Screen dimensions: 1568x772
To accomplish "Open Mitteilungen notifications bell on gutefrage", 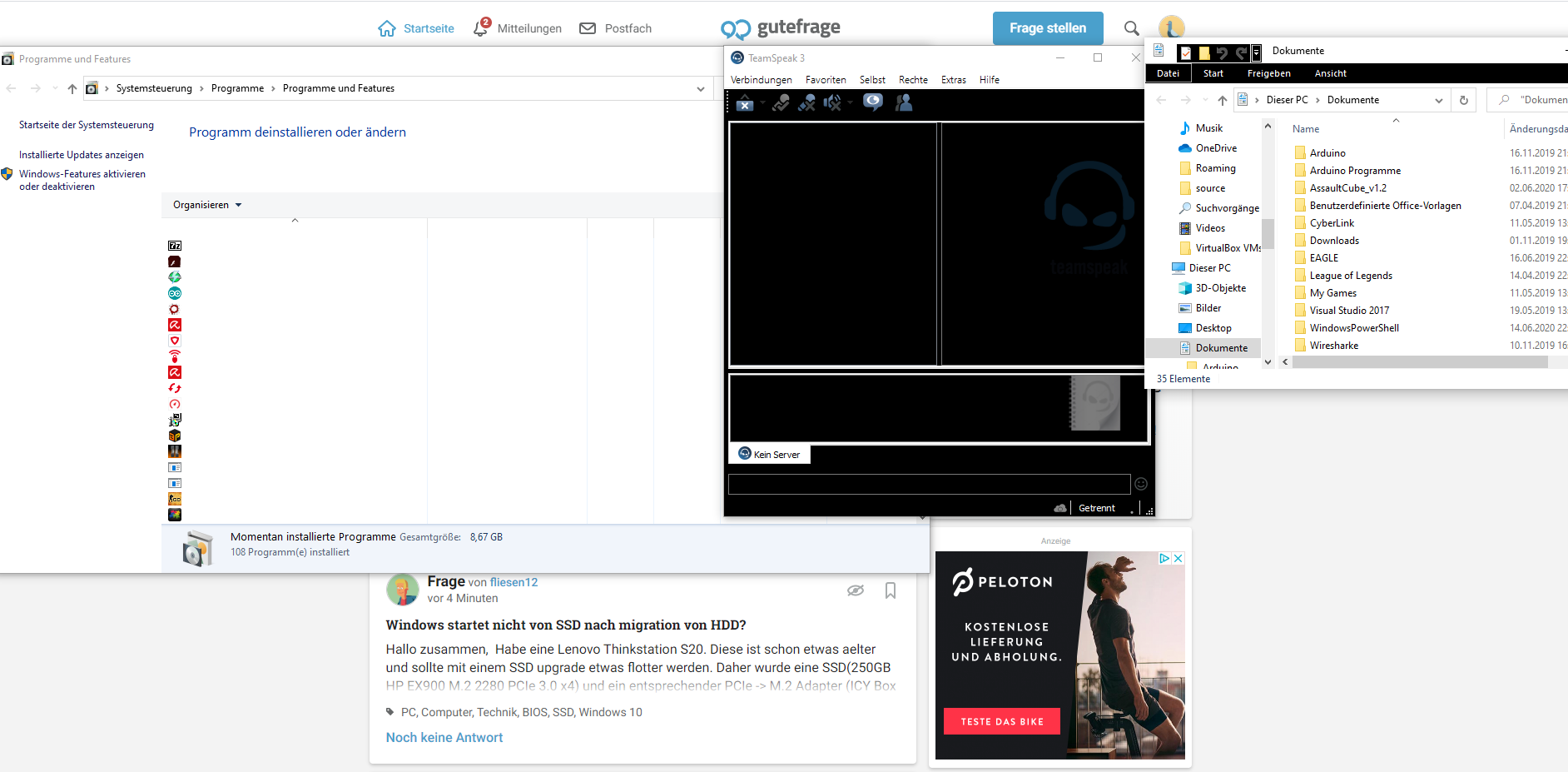I will coord(482,27).
